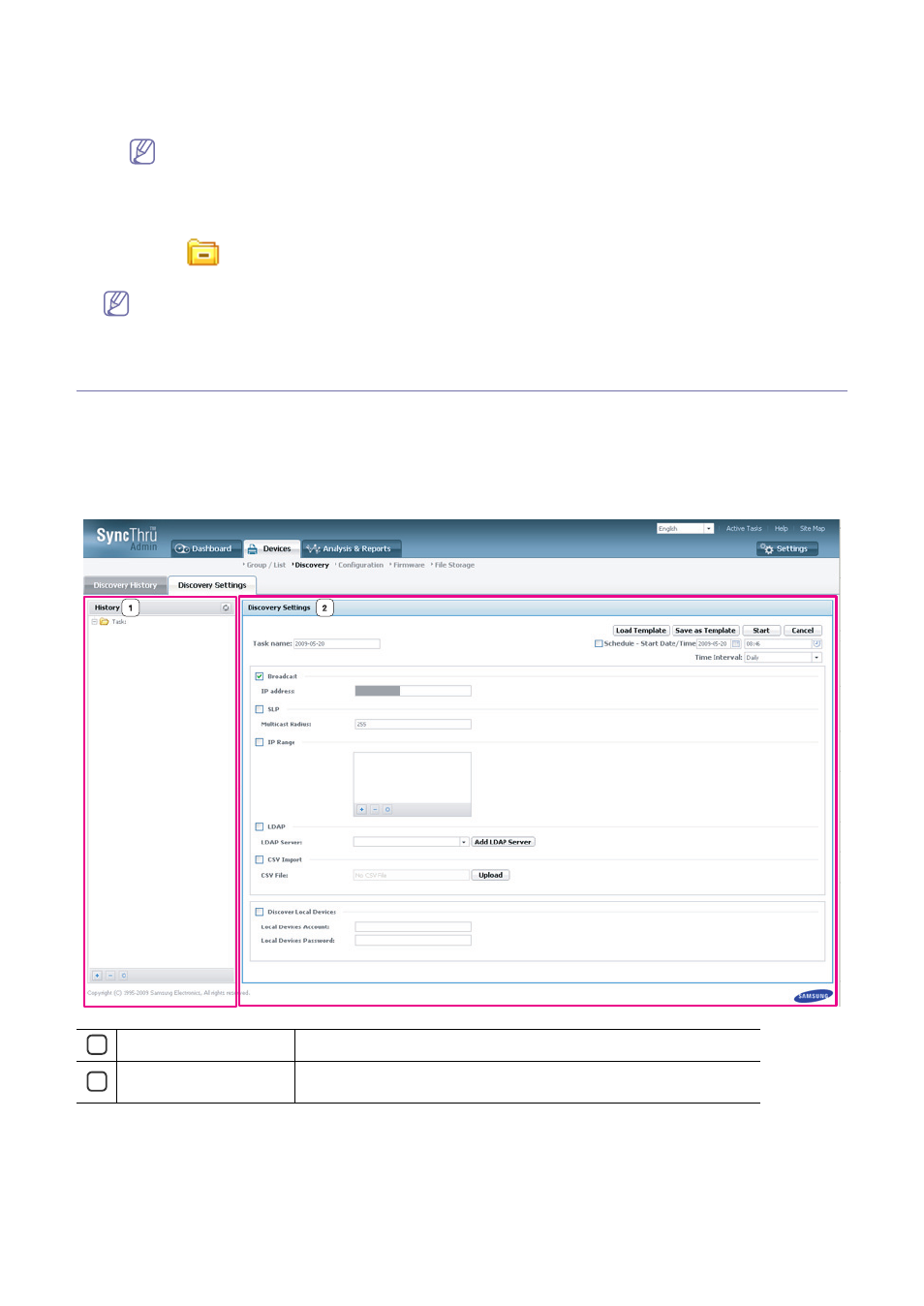Image resolution: width=924 pixels, height=1306 pixels.
Task: Open the schedule date calendar picker
Action: click(x=736, y=643)
